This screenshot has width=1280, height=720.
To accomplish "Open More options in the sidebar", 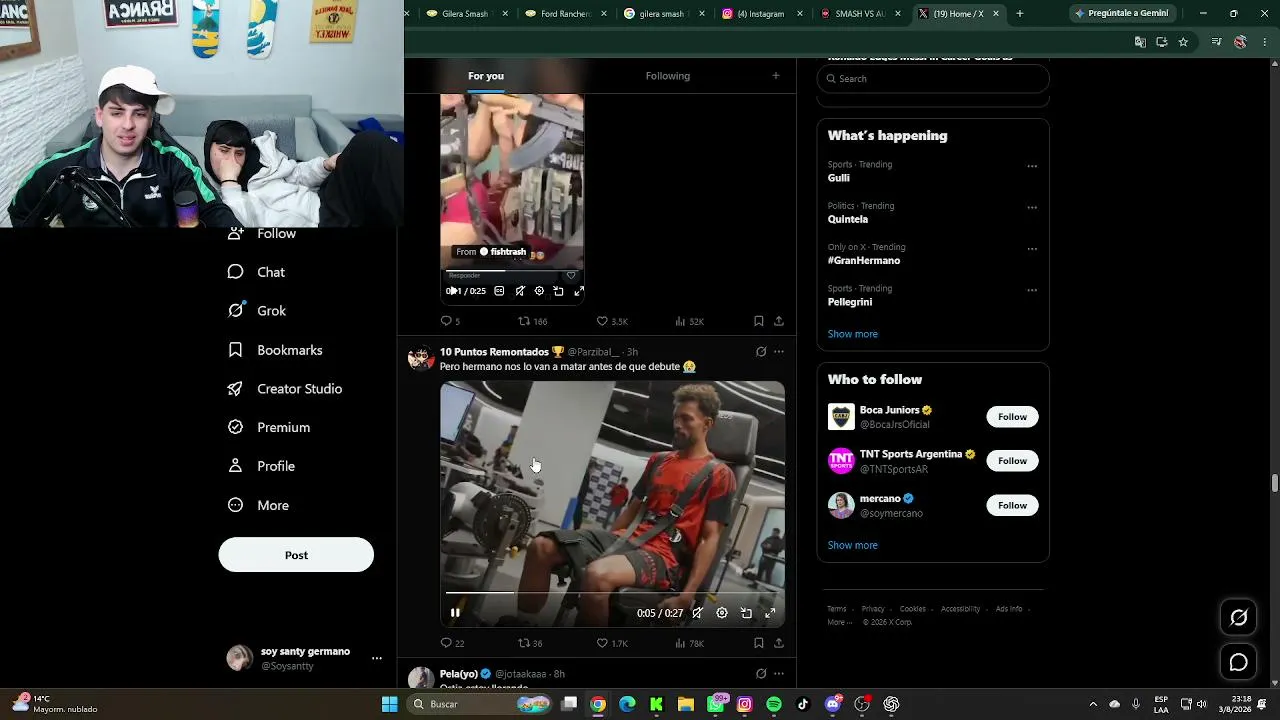I will pyautogui.click(x=259, y=505).
